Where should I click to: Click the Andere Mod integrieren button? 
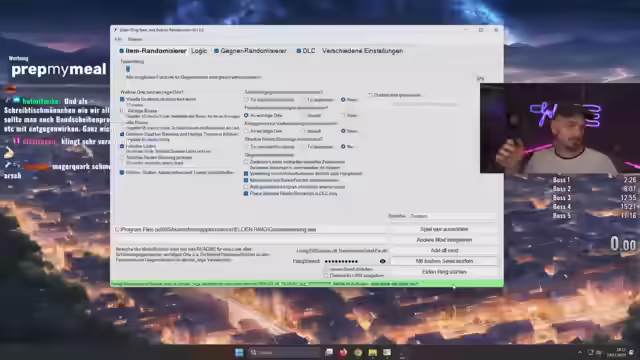click(444, 240)
